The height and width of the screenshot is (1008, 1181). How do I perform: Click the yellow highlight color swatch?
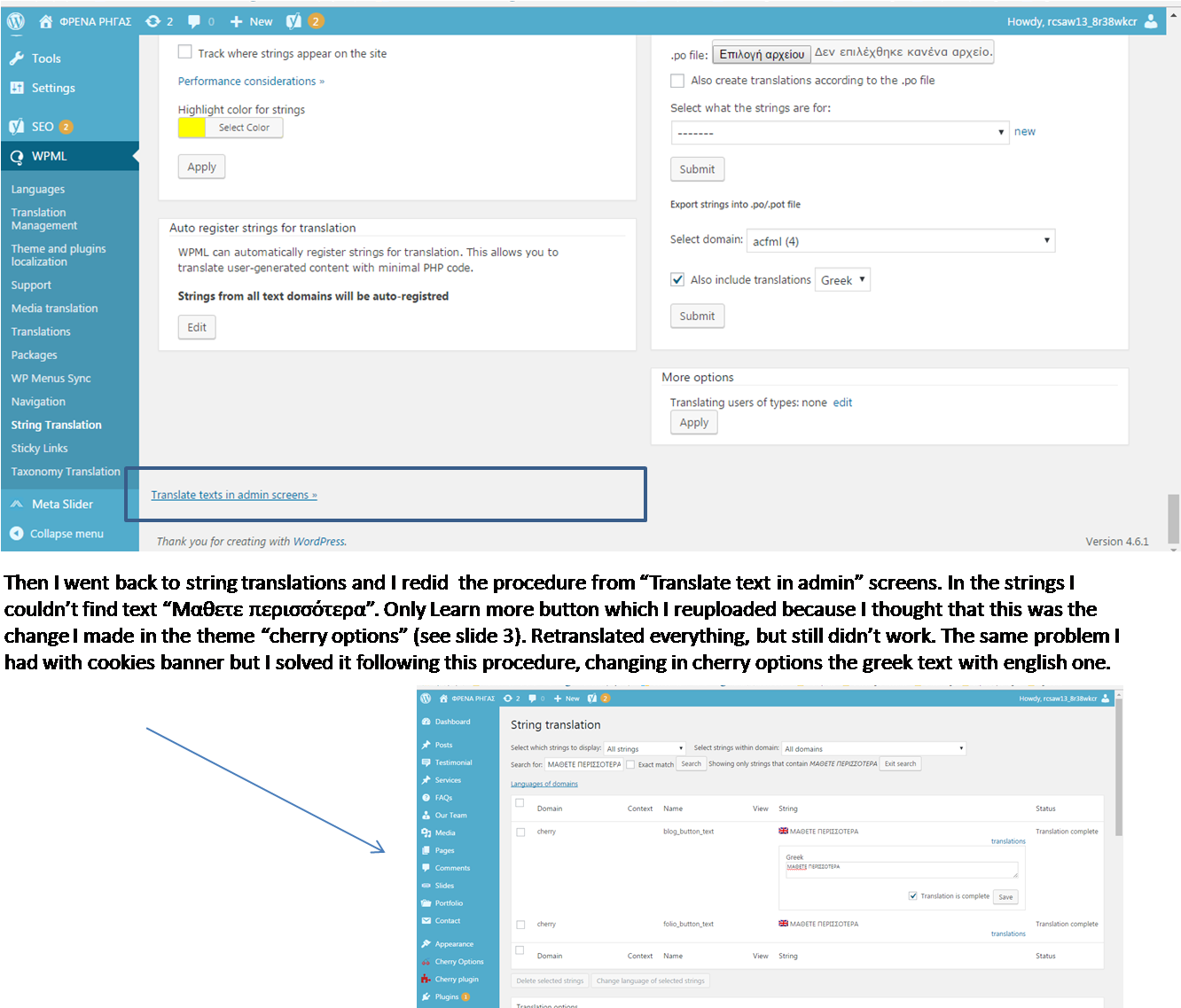pos(192,128)
